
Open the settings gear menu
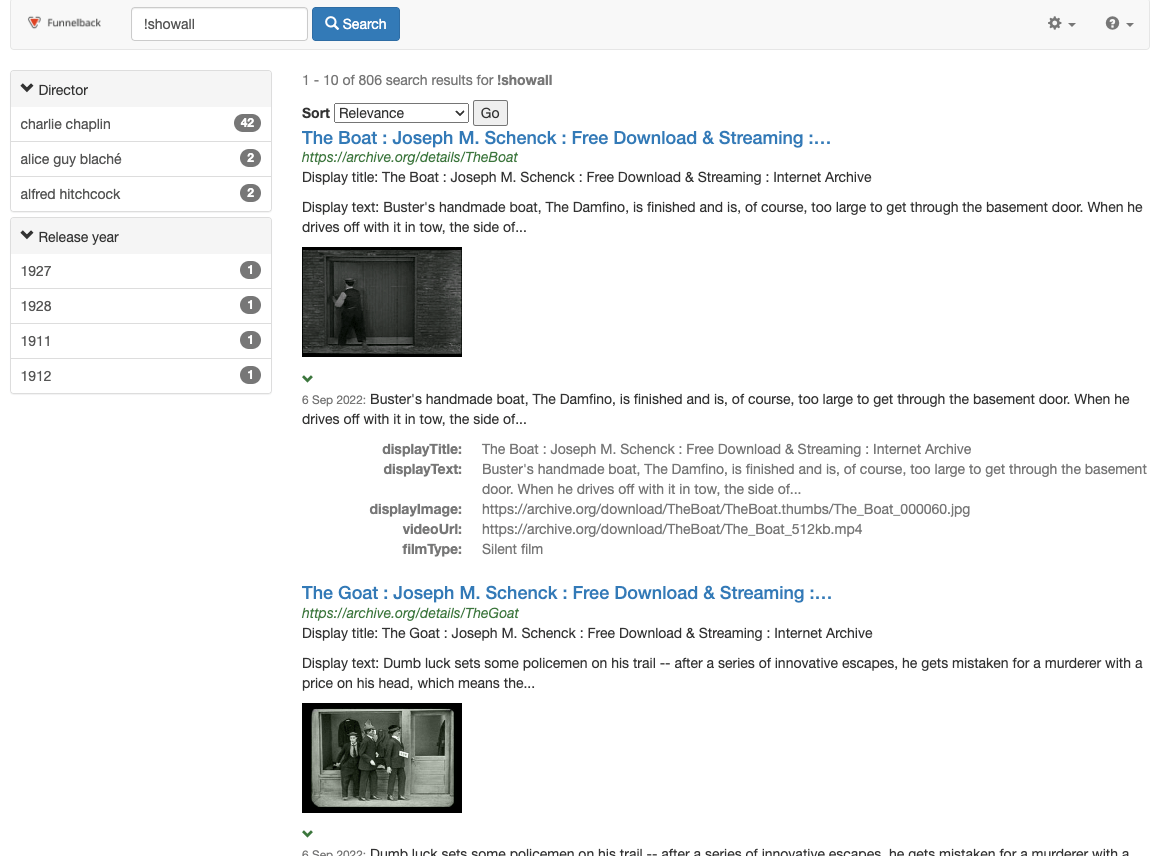coord(1061,24)
